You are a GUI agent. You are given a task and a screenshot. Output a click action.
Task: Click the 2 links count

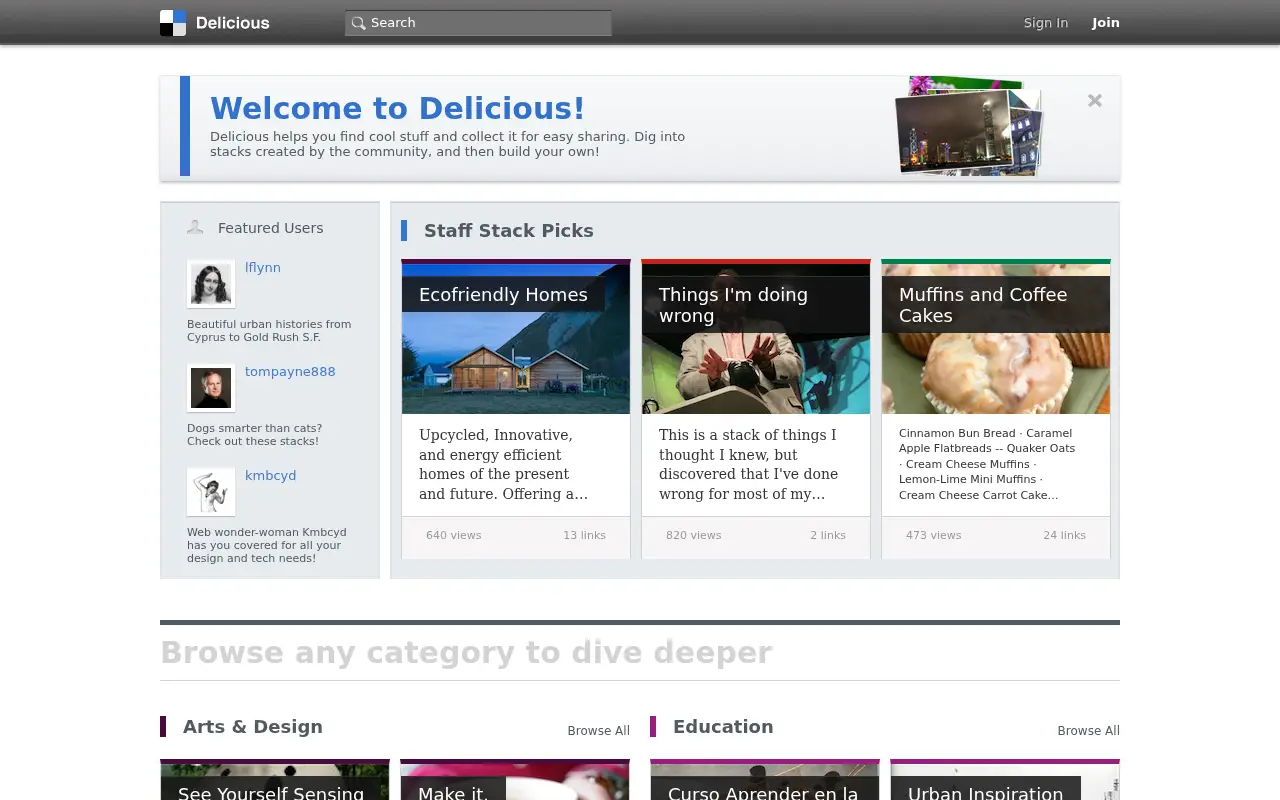point(828,535)
